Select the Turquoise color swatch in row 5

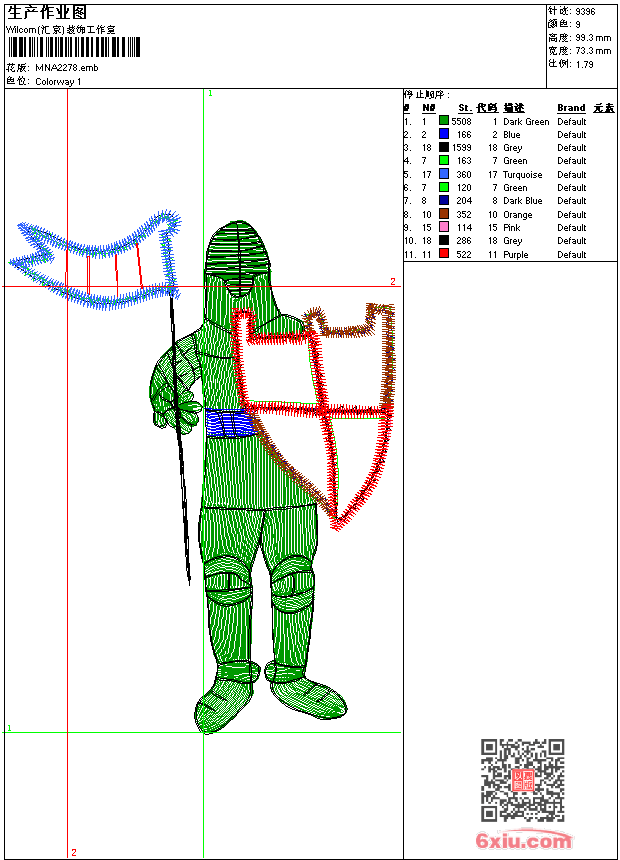click(x=444, y=174)
